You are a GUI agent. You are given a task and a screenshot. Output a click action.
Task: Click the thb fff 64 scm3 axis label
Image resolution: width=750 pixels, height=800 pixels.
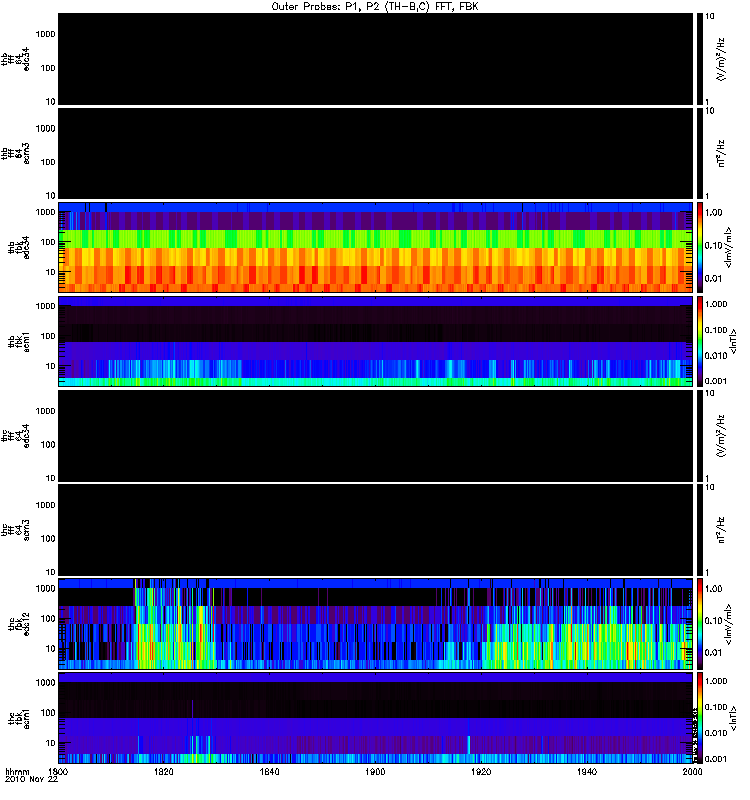tap(16, 154)
